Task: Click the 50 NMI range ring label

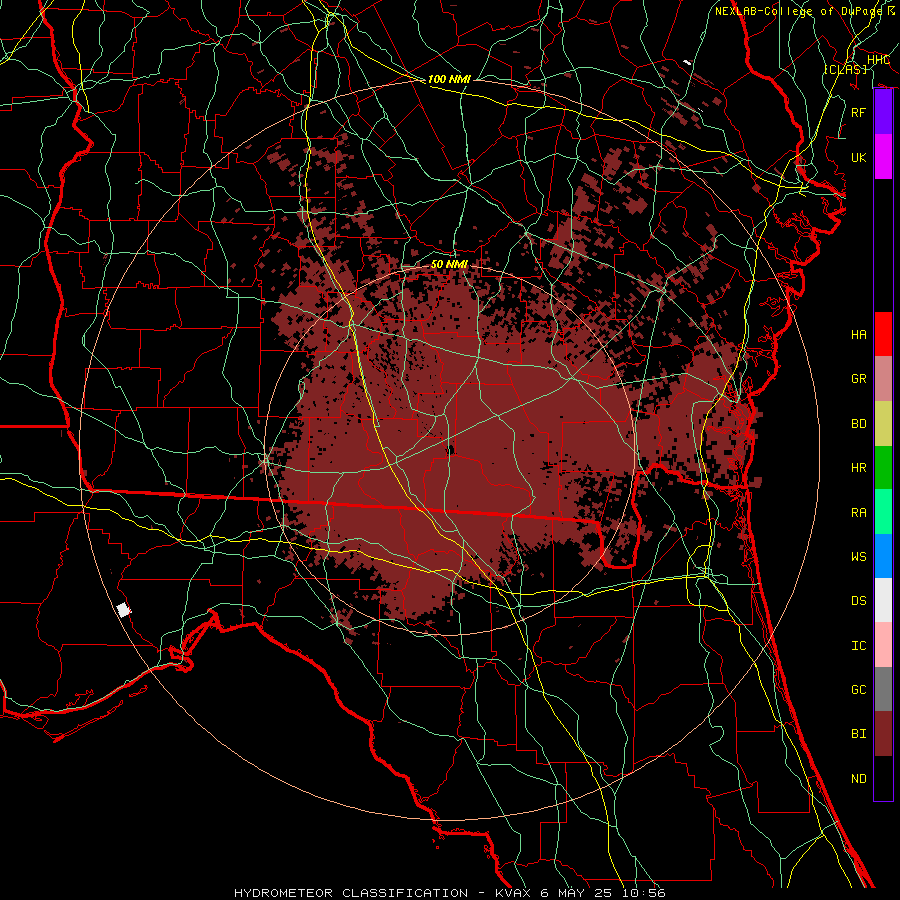Action: point(449,264)
